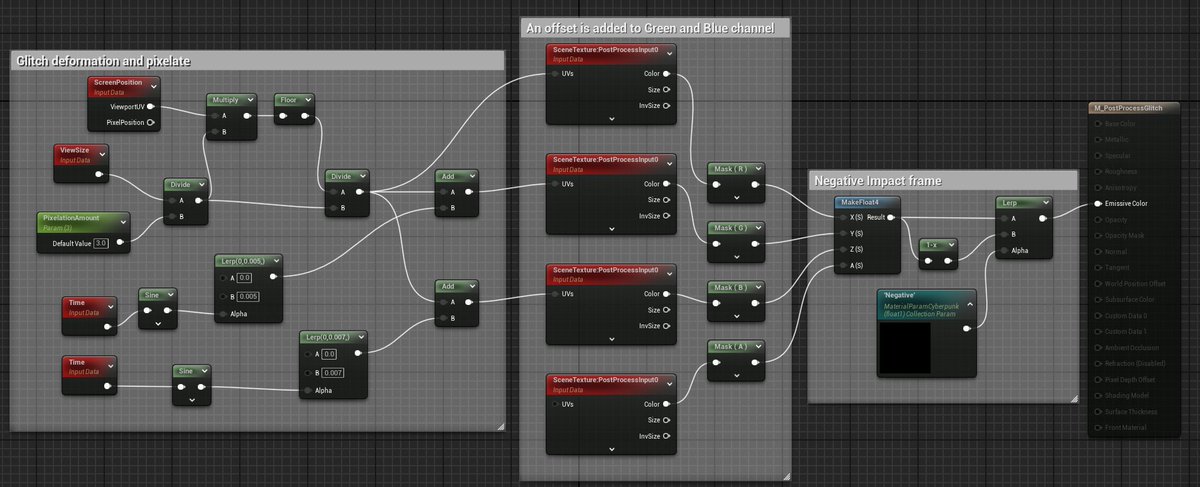The width and height of the screenshot is (1200, 487).
Task: Click the 'Negative' collection param output pin
Action: pyautogui.click(x=966, y=326)
